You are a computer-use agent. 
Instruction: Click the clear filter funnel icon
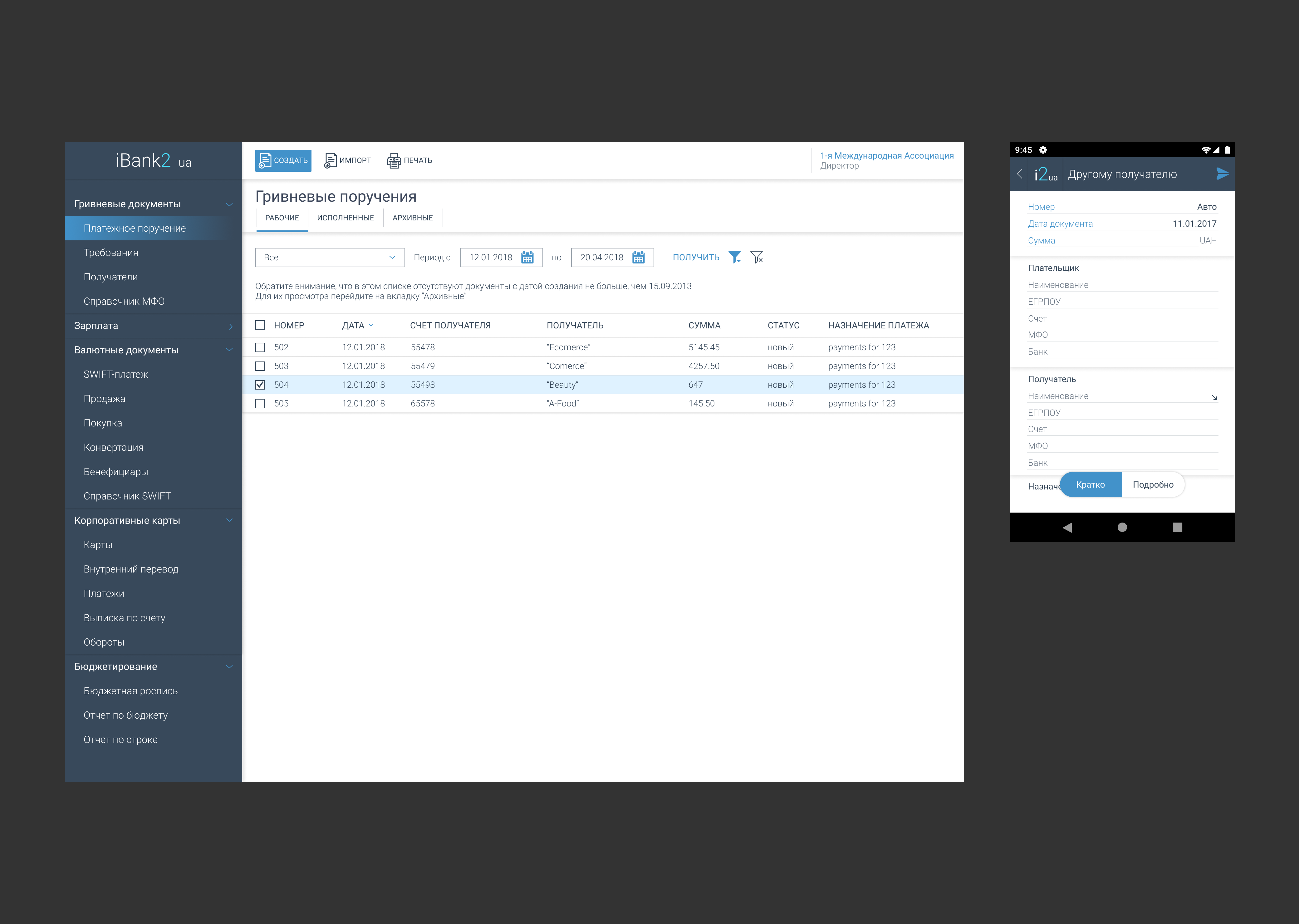(x=757, y=257)
